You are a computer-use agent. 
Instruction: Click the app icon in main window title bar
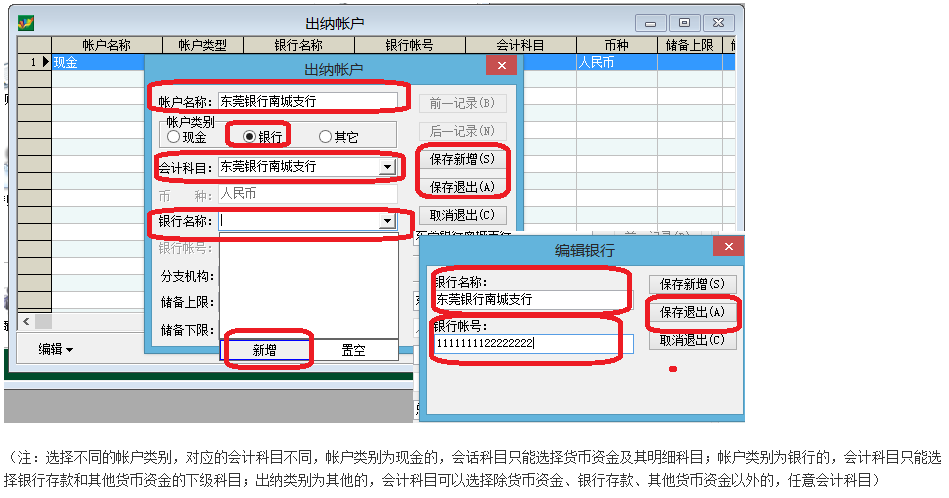point(25,24)
